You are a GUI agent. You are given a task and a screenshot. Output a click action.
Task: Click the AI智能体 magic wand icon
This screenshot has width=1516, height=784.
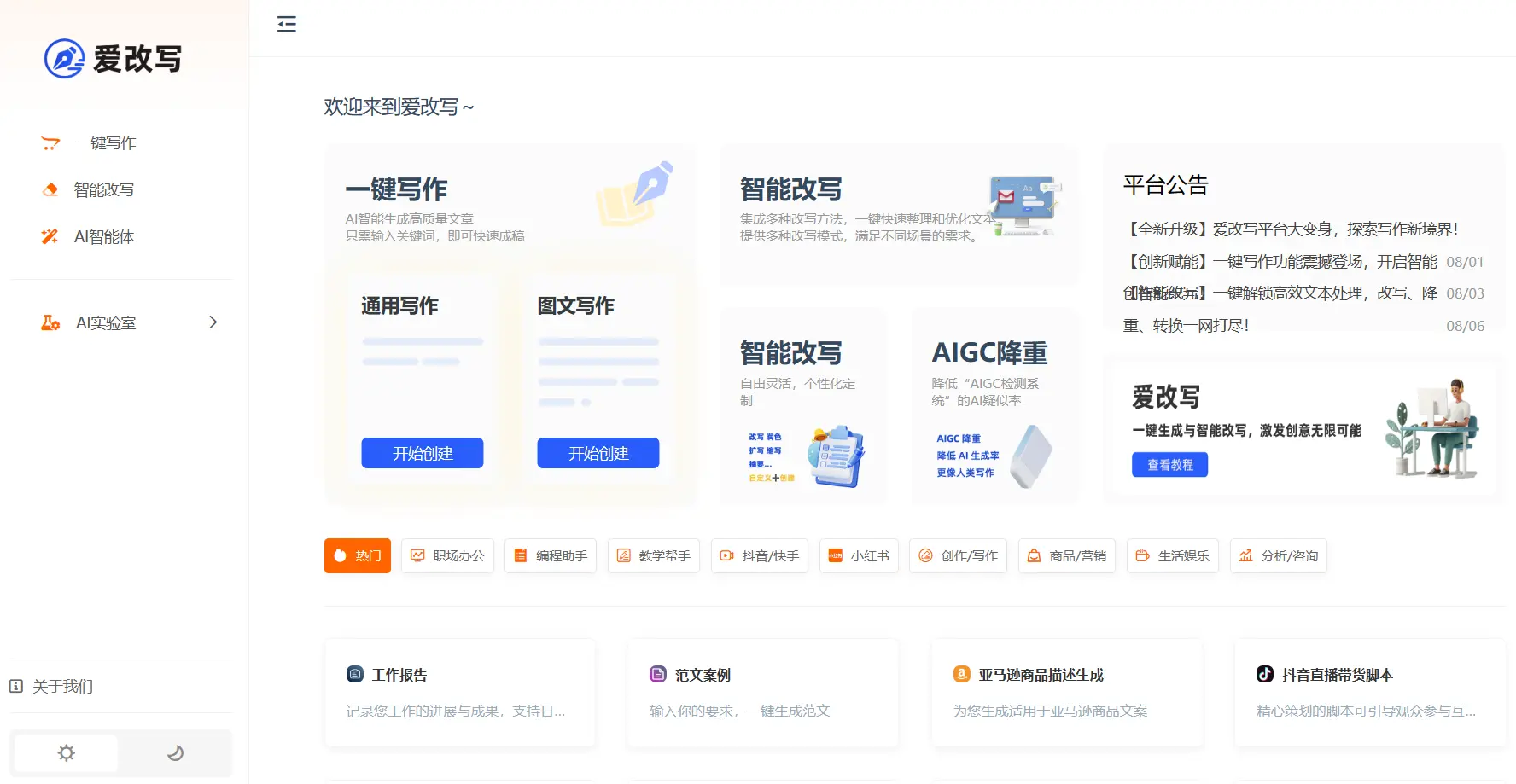pyautogui.click(x=50, y=236)
